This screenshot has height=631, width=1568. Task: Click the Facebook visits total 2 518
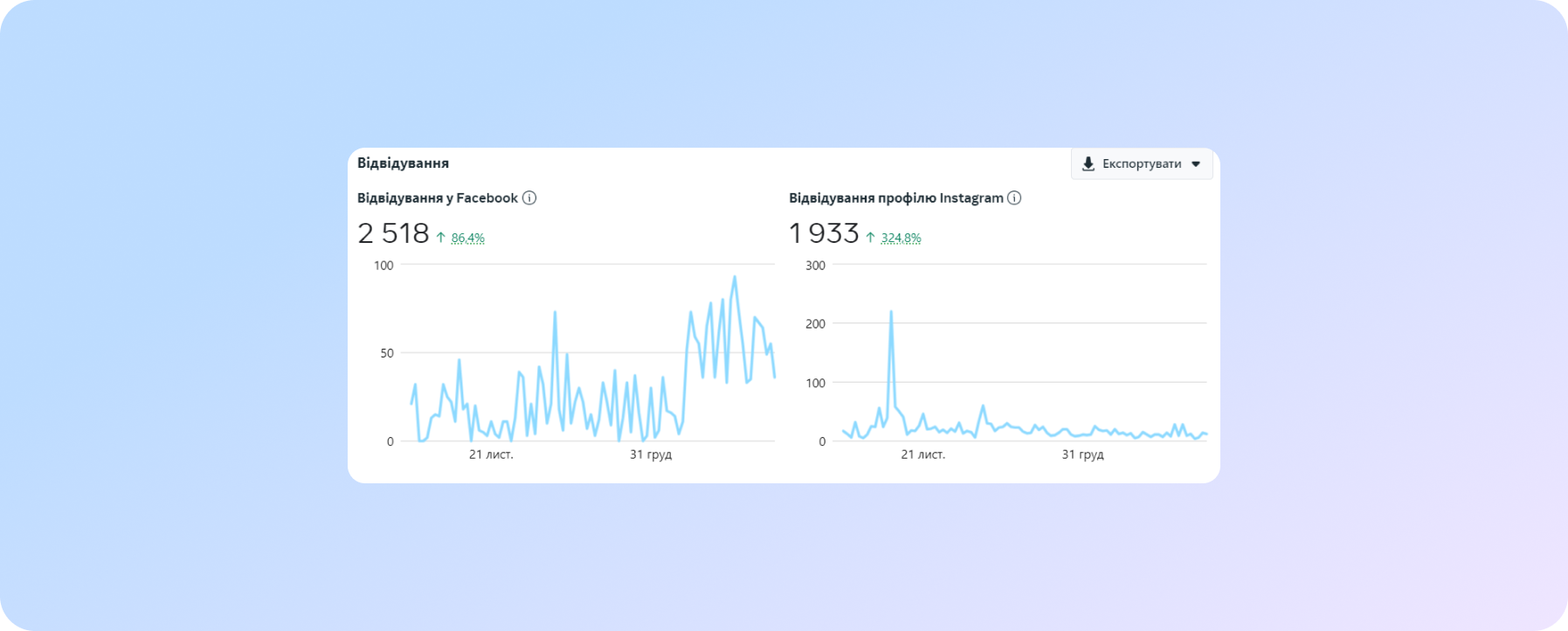(x=393, y=233)
